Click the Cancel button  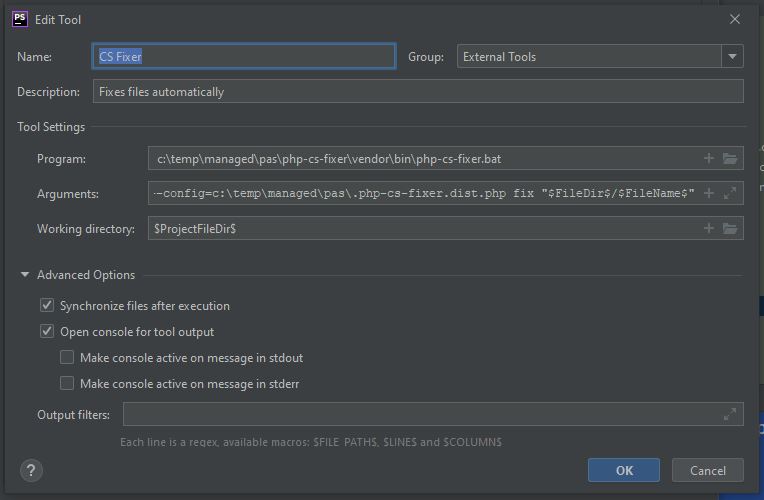coord(707,470)
